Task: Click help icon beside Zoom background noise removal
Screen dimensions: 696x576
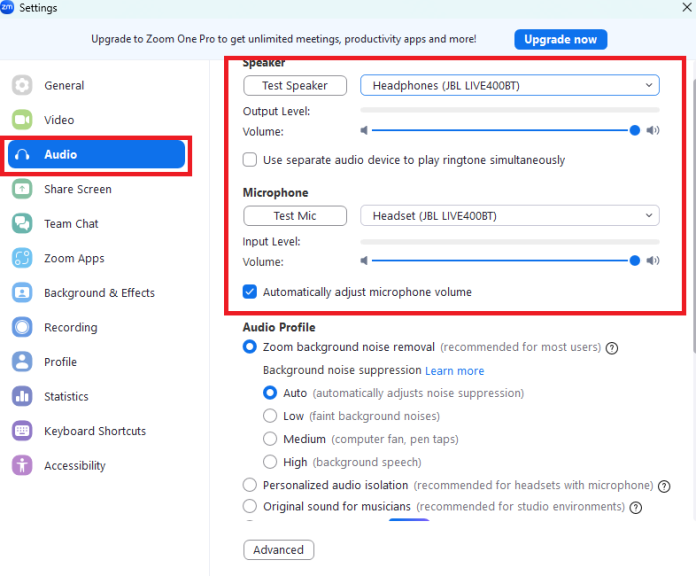Action: tap(612, 348)
